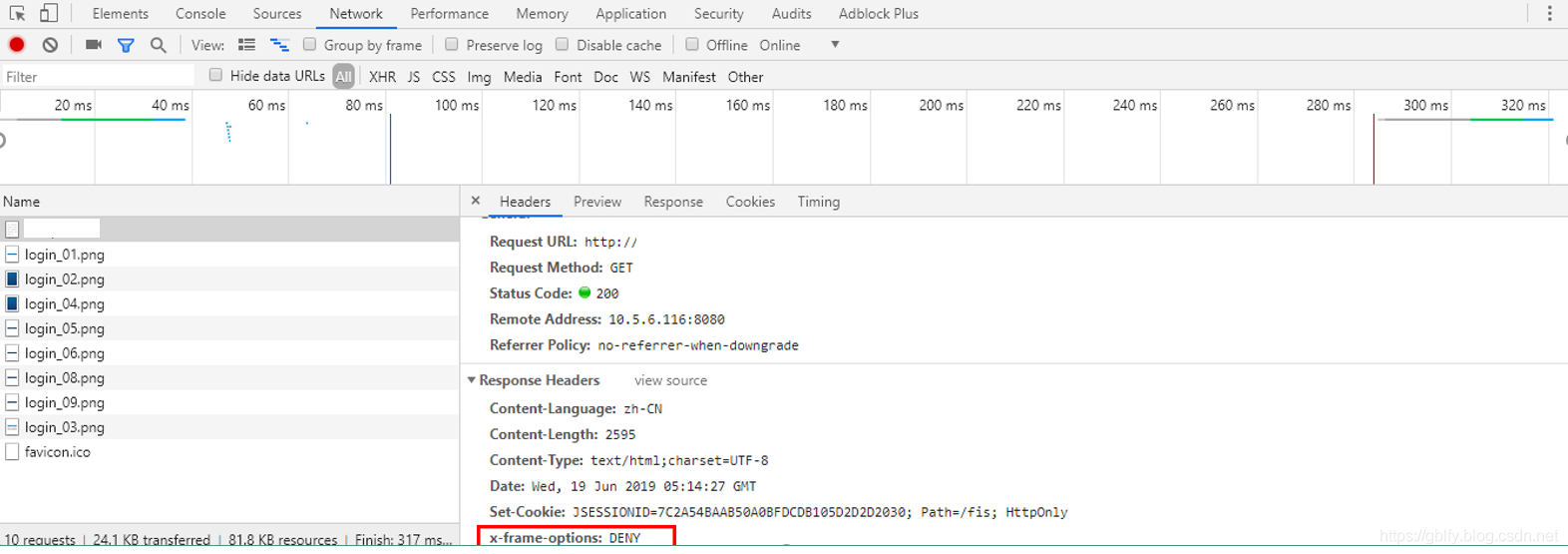The height and width of the screenshot is (554, 1568).
Task: Toggle Hide data URLs checkbox
Action: click(x=215, y=75)
